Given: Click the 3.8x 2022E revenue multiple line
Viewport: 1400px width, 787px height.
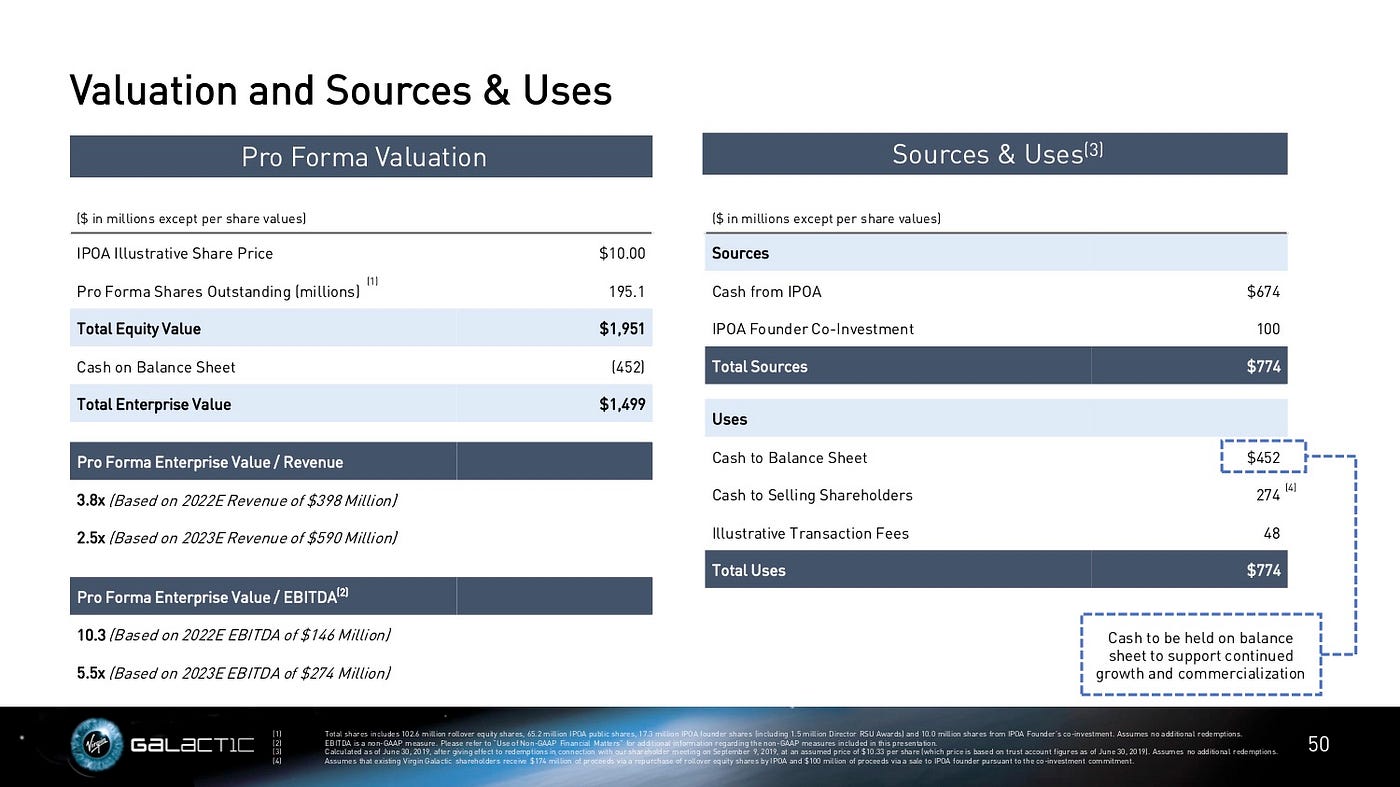Looking at the screenshot, I should pos(237,500).
